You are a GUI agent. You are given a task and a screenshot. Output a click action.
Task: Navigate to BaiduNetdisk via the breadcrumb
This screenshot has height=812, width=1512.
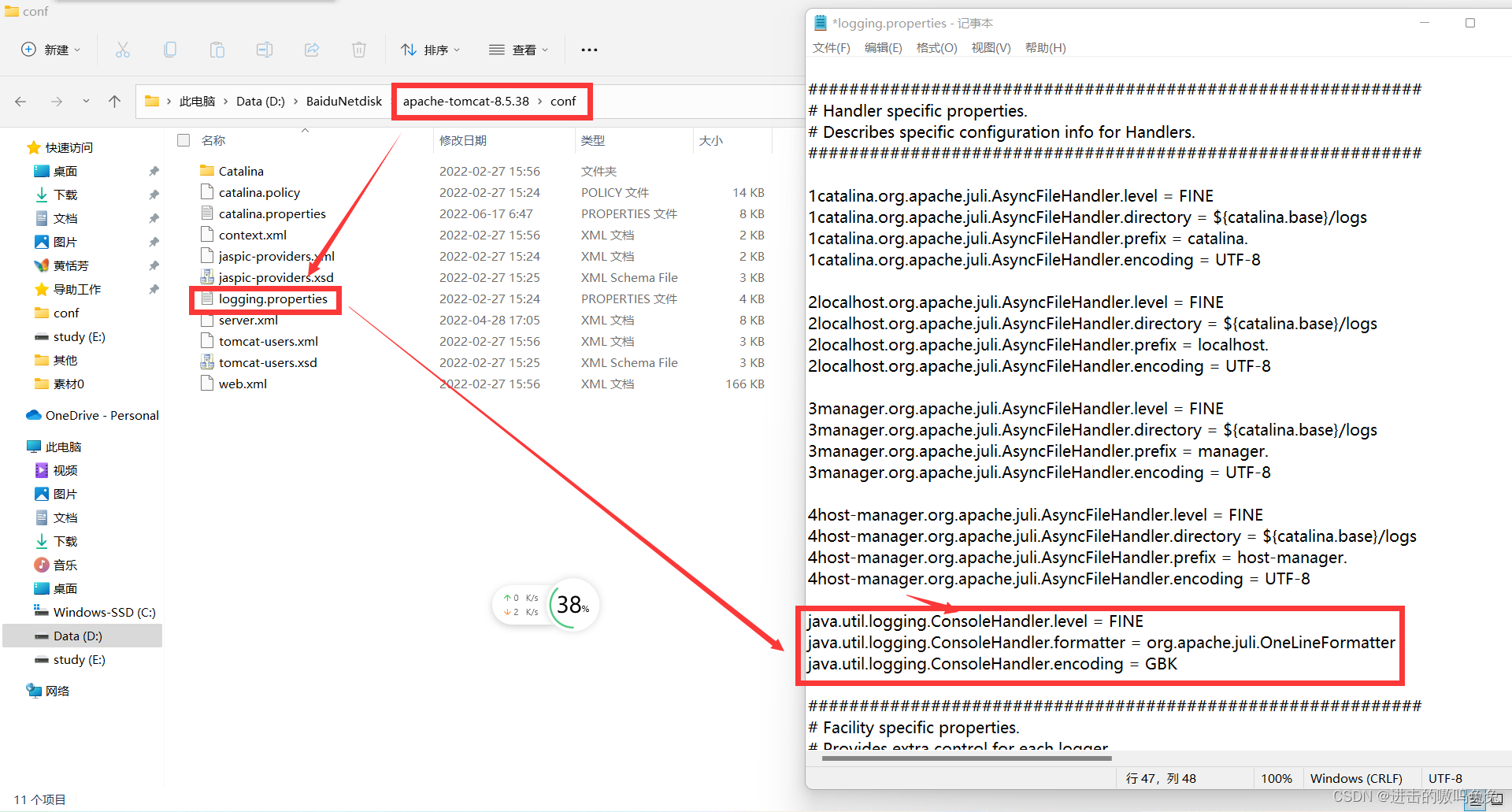pos(343,101)
